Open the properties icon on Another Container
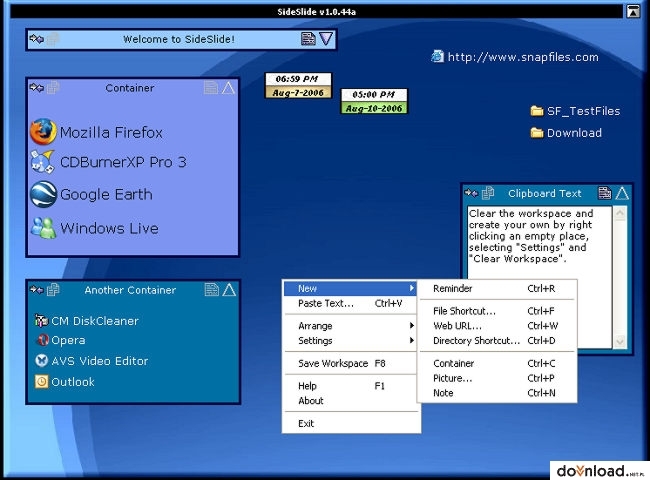 tap(211, 289)
